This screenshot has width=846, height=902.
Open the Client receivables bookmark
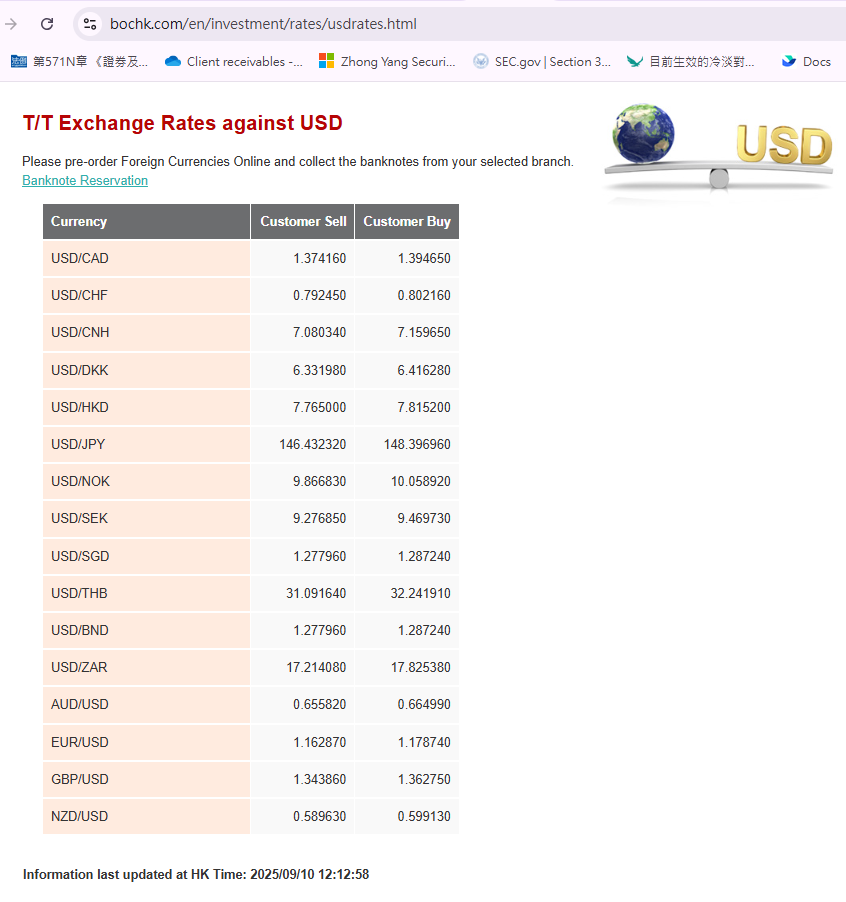point(234,61)
